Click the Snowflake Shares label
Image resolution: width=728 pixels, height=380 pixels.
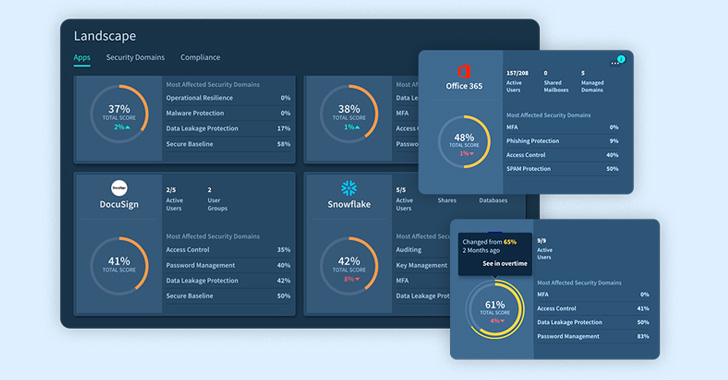coord(447,201)
